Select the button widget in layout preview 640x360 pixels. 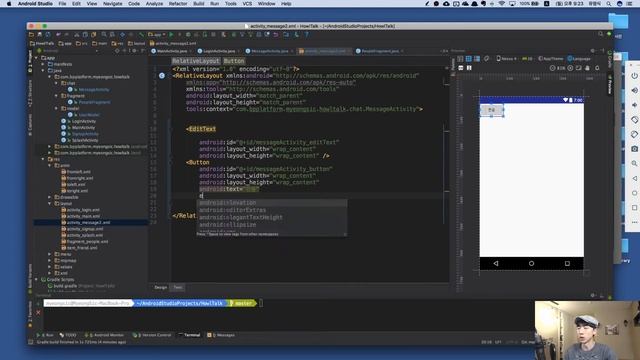click(492, 110)
